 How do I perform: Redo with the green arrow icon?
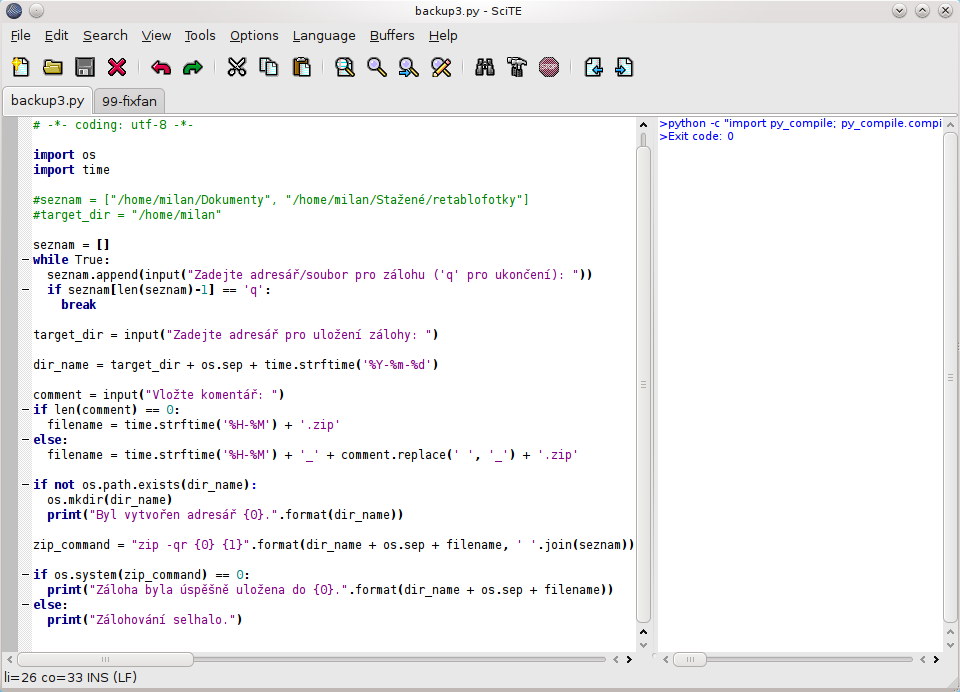coord(193,67)
